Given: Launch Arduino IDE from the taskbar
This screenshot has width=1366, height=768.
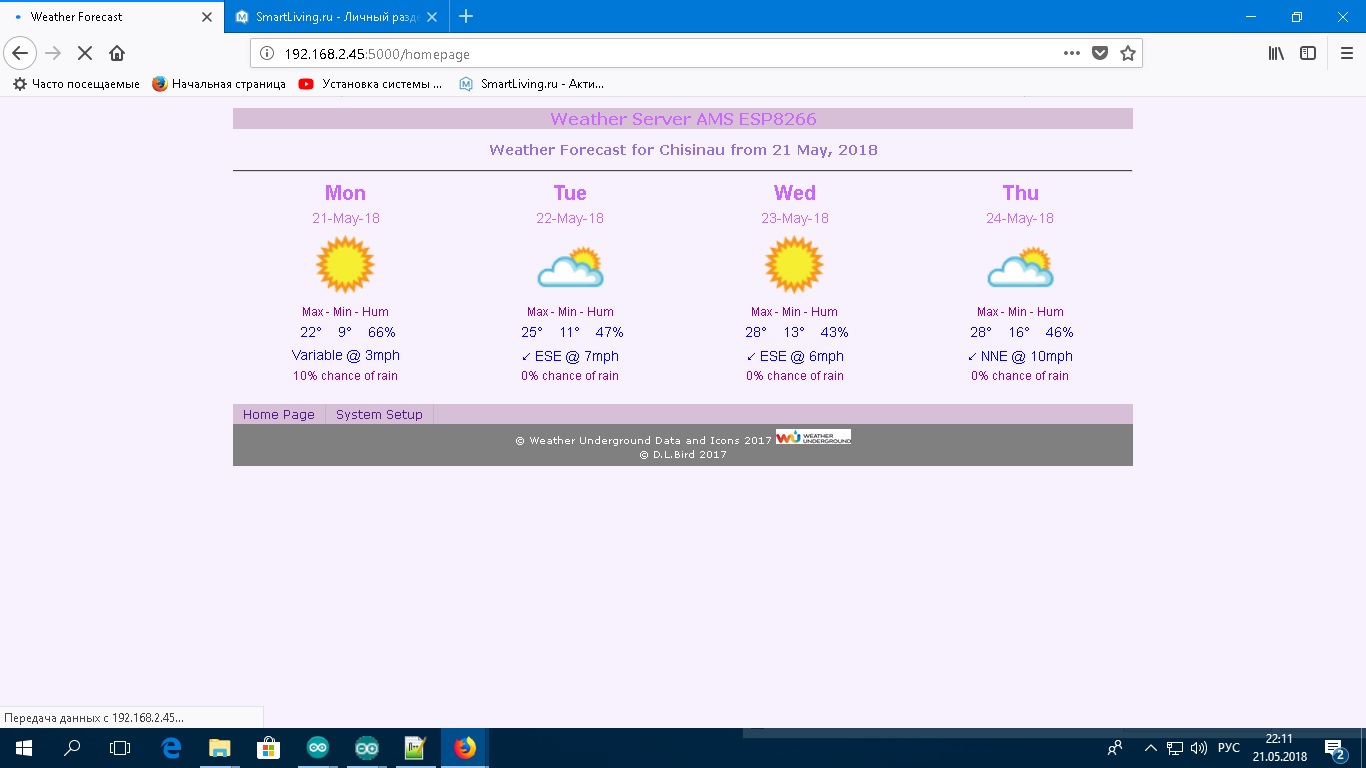Looking at the screenshot, I should tap(318, 748).
